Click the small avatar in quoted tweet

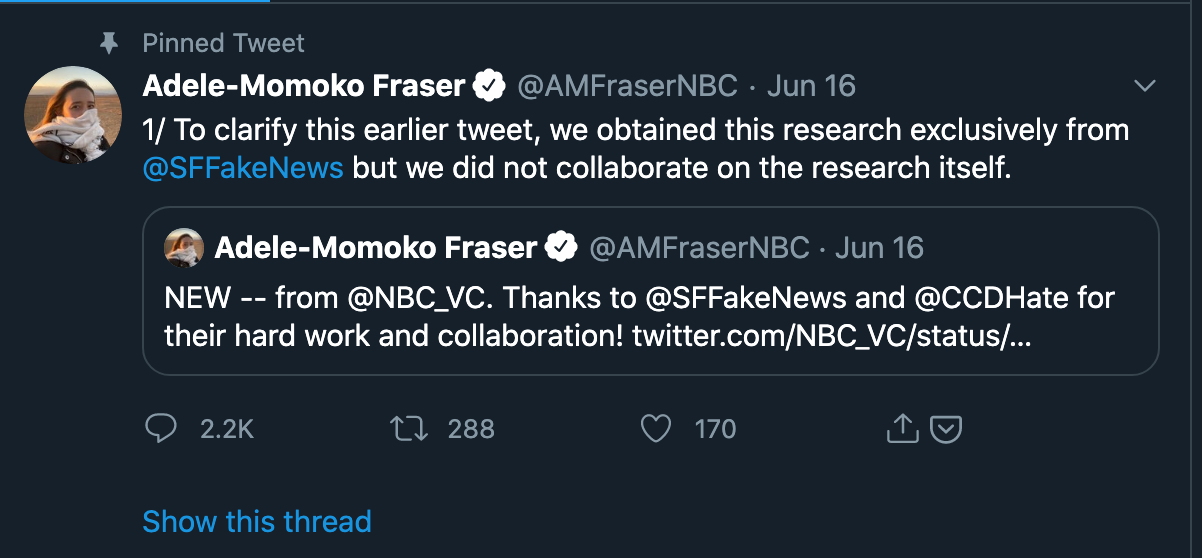click(184, 247)
